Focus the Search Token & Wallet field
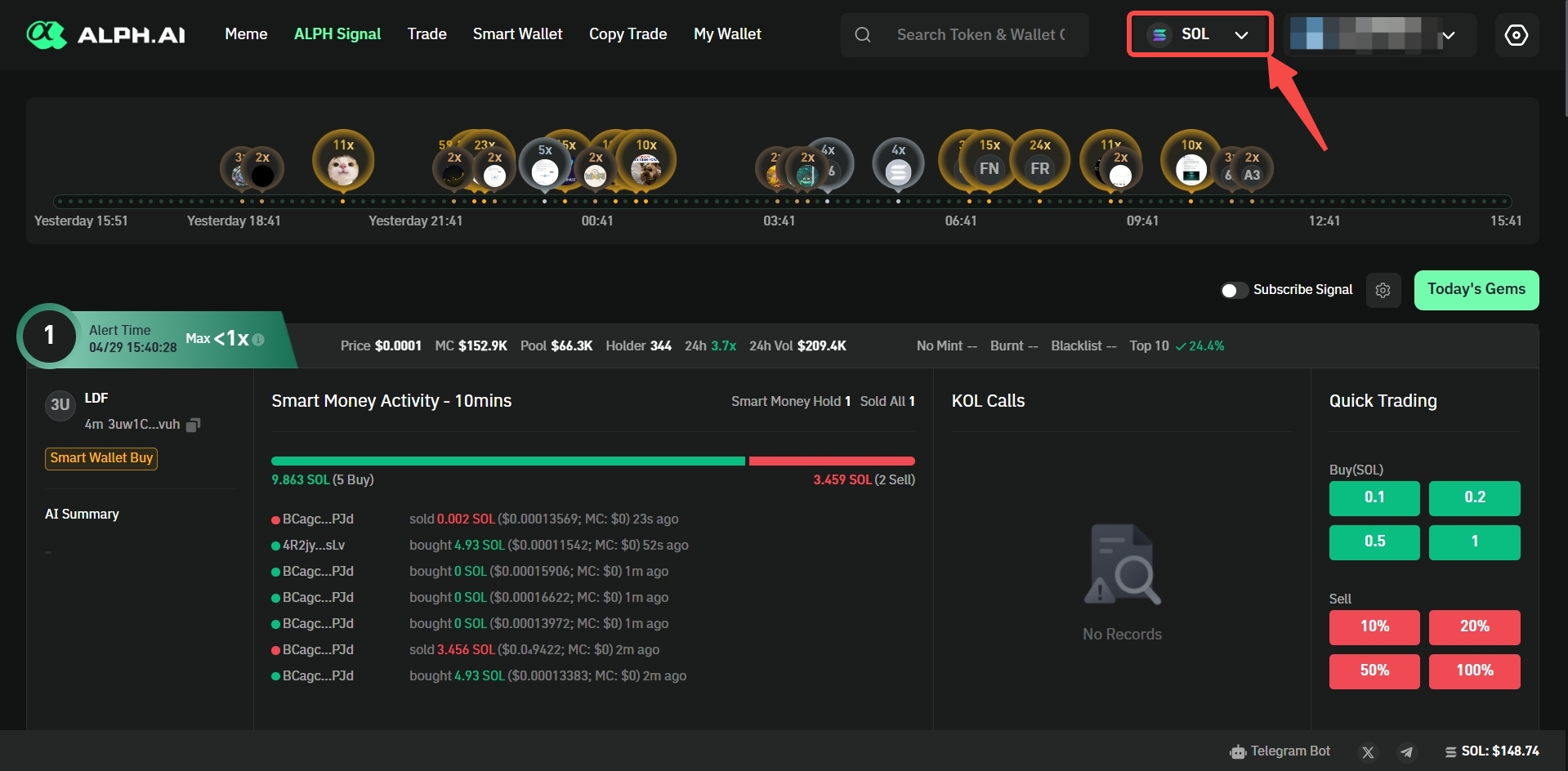 tap(965, 35)
